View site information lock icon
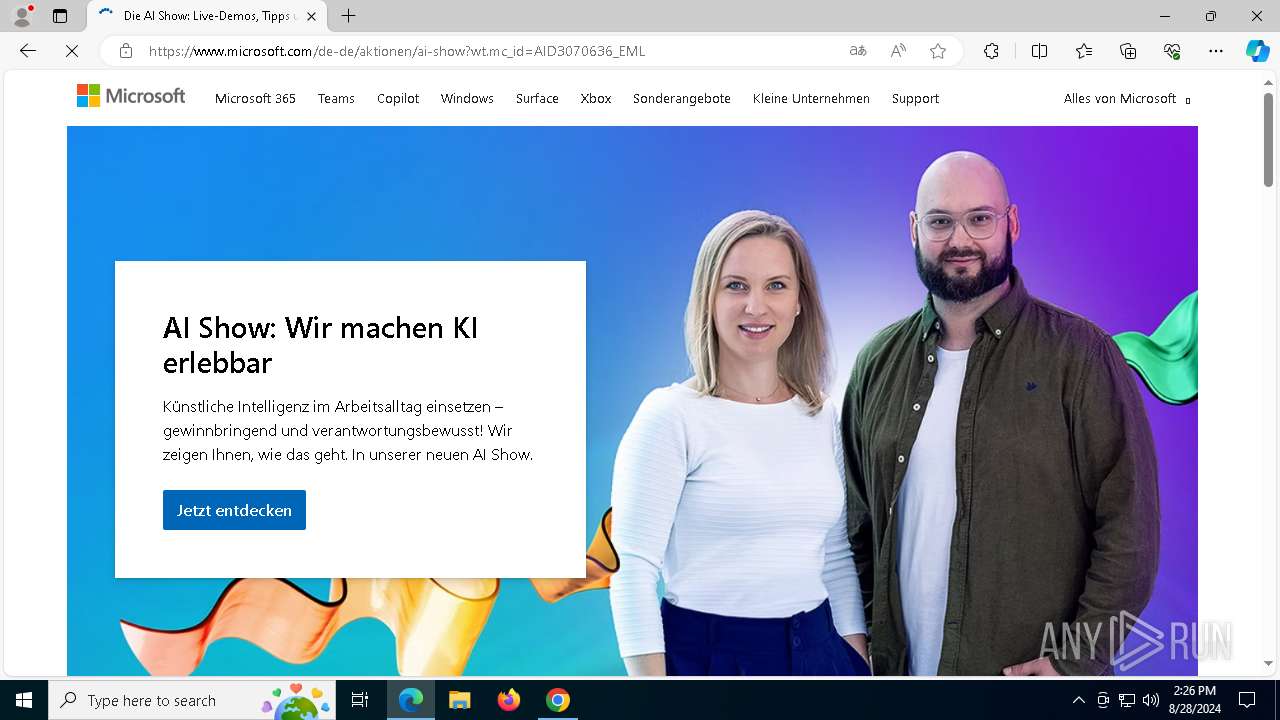 [x=126, y=51]
